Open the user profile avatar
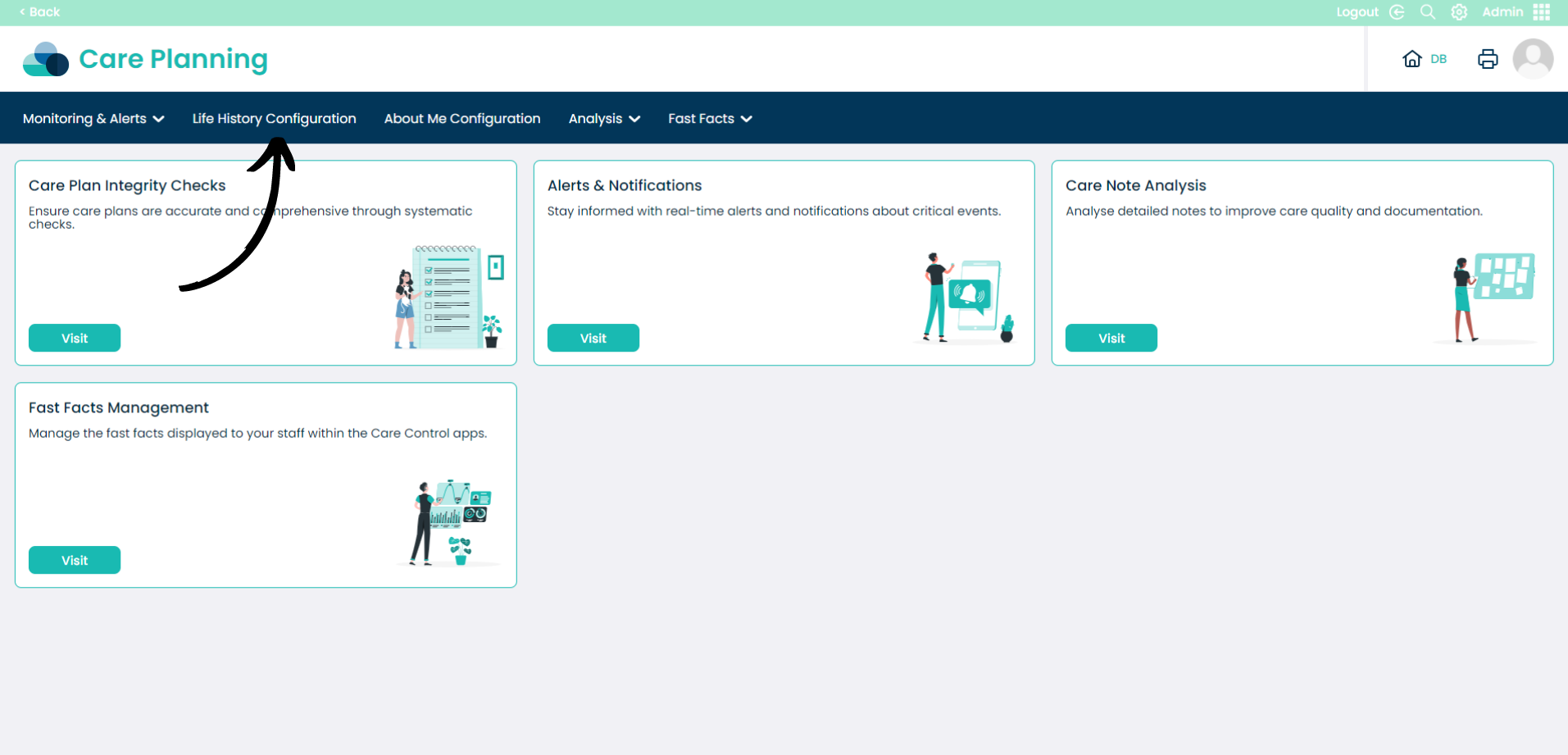 point(1533,59)
